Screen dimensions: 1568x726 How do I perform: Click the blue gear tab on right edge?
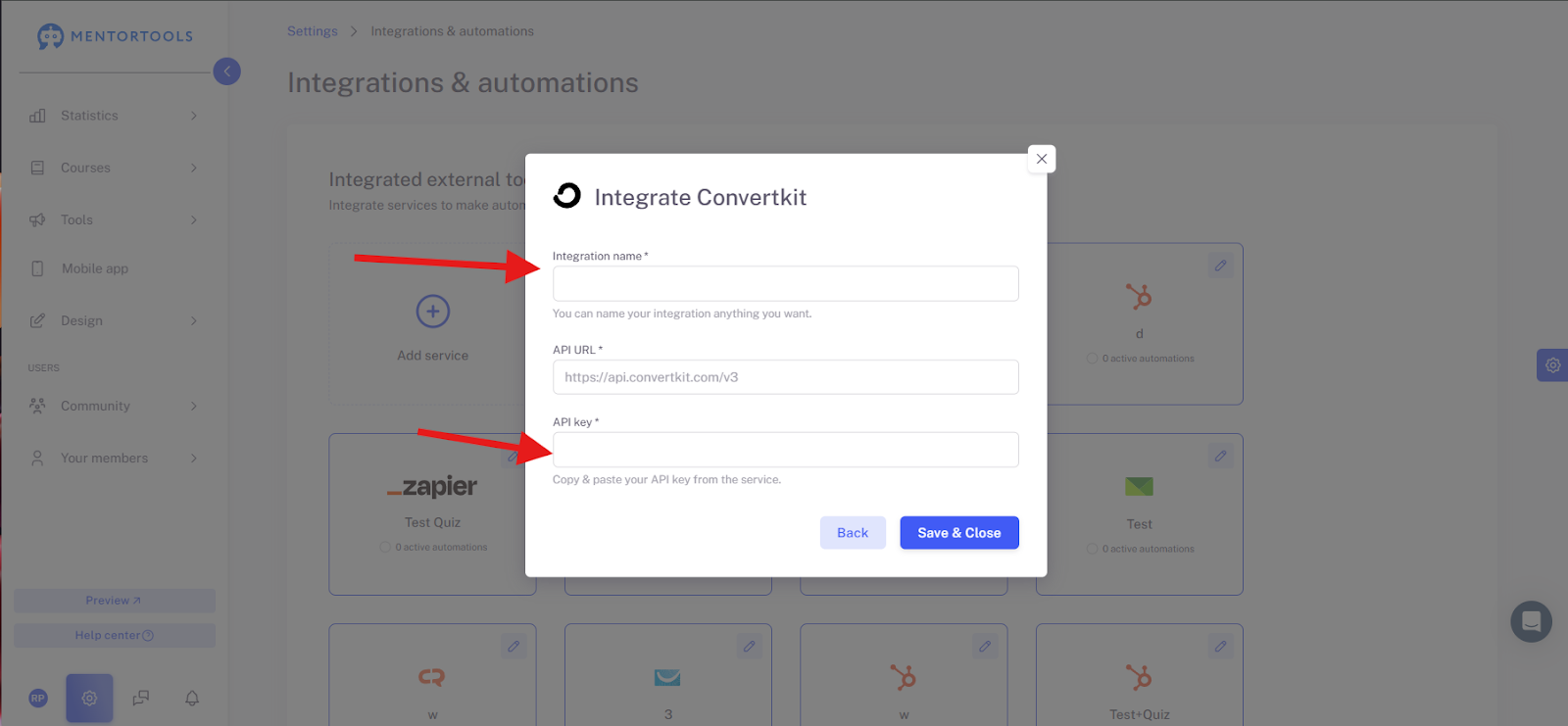pyautogui.click(x=1552, y=365)
